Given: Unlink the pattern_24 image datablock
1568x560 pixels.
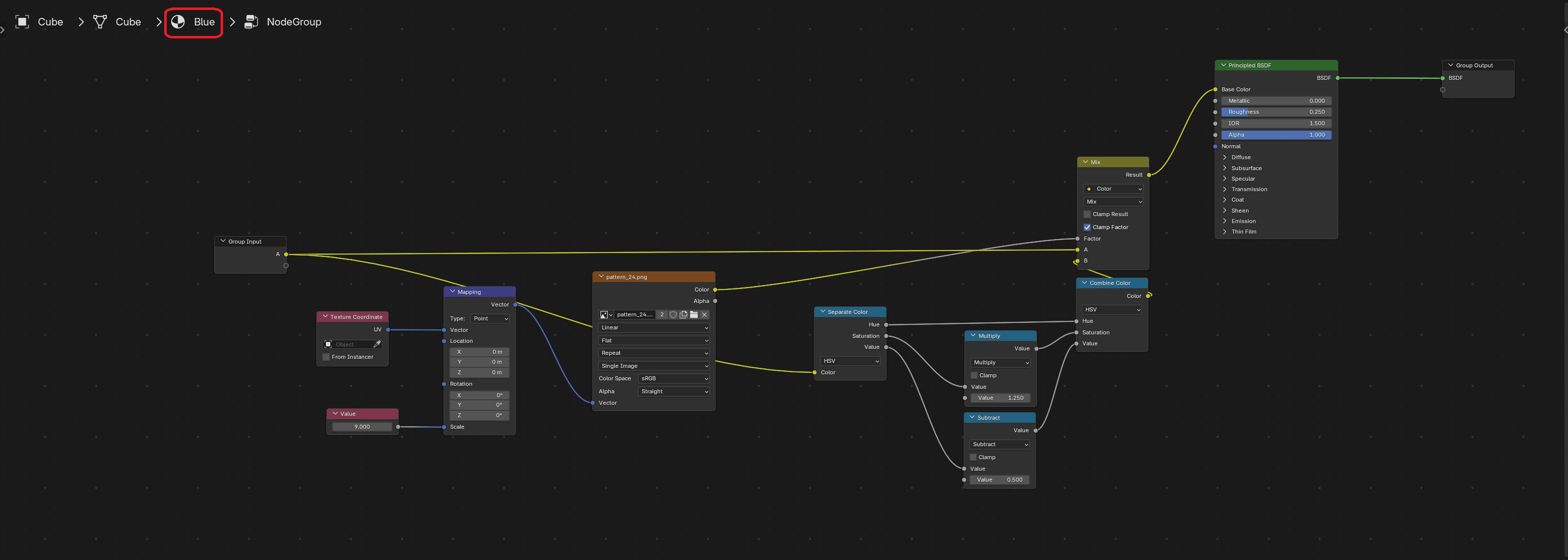Looking at the screenshot, I should coord(704,315).
